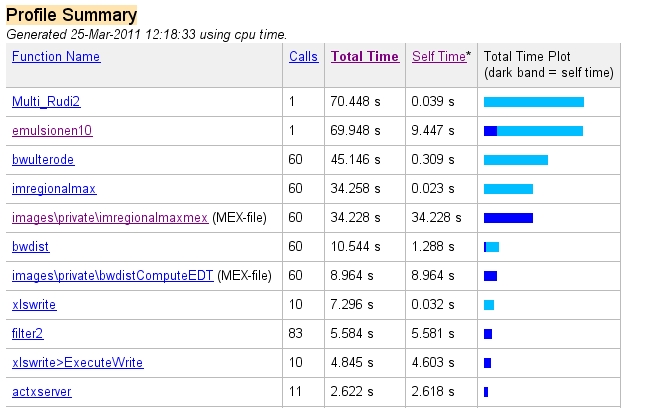The height and width of the screenshot is (408, 648).
Task: Sort table by Self Time column
Action: click(x=439, y=57)
